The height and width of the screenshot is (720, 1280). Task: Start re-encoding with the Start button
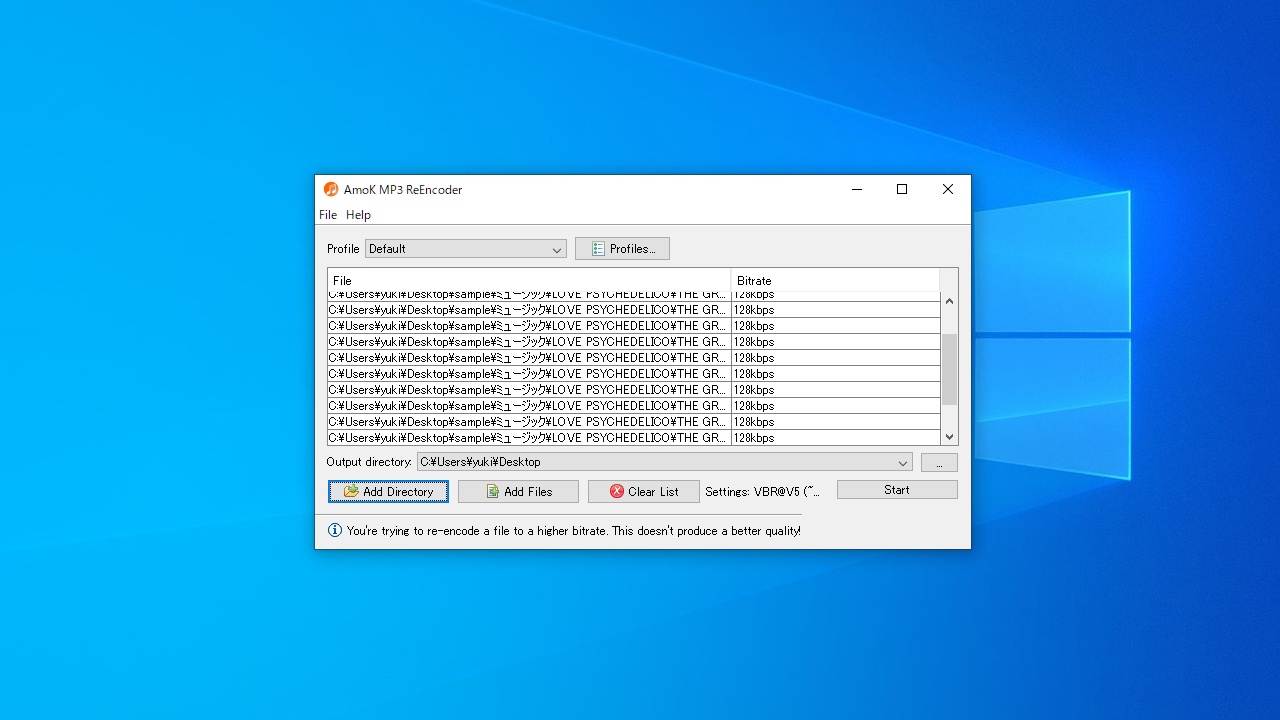tap(897, 490)
